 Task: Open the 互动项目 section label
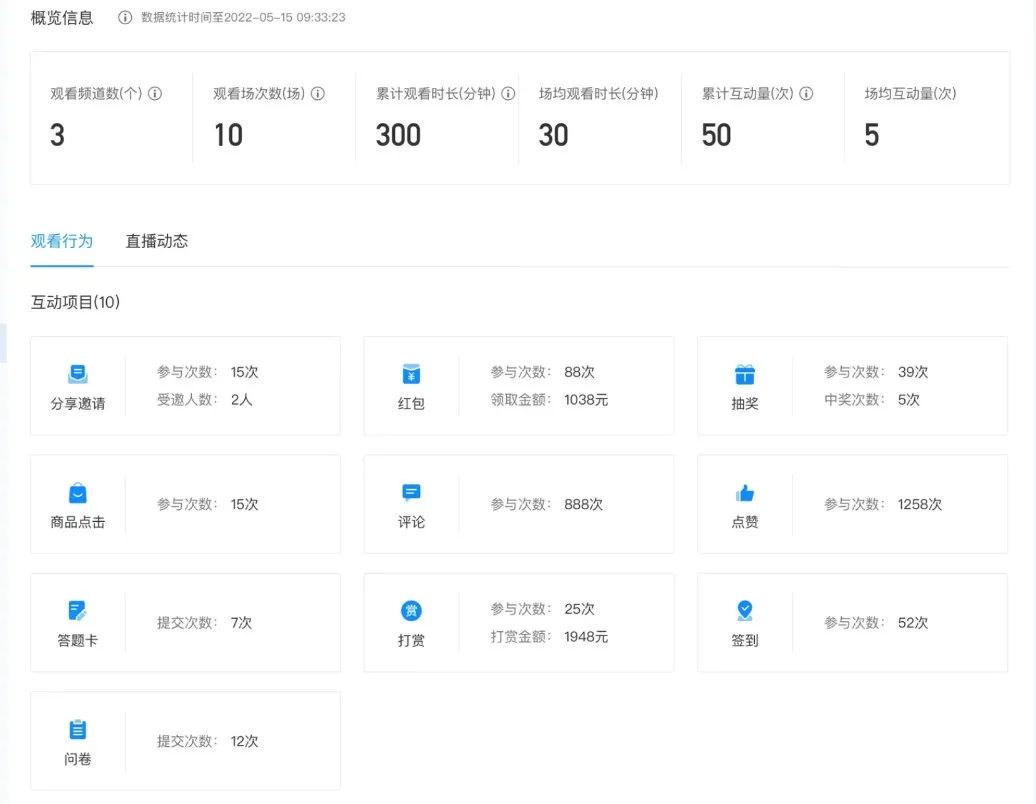(73, 302)
